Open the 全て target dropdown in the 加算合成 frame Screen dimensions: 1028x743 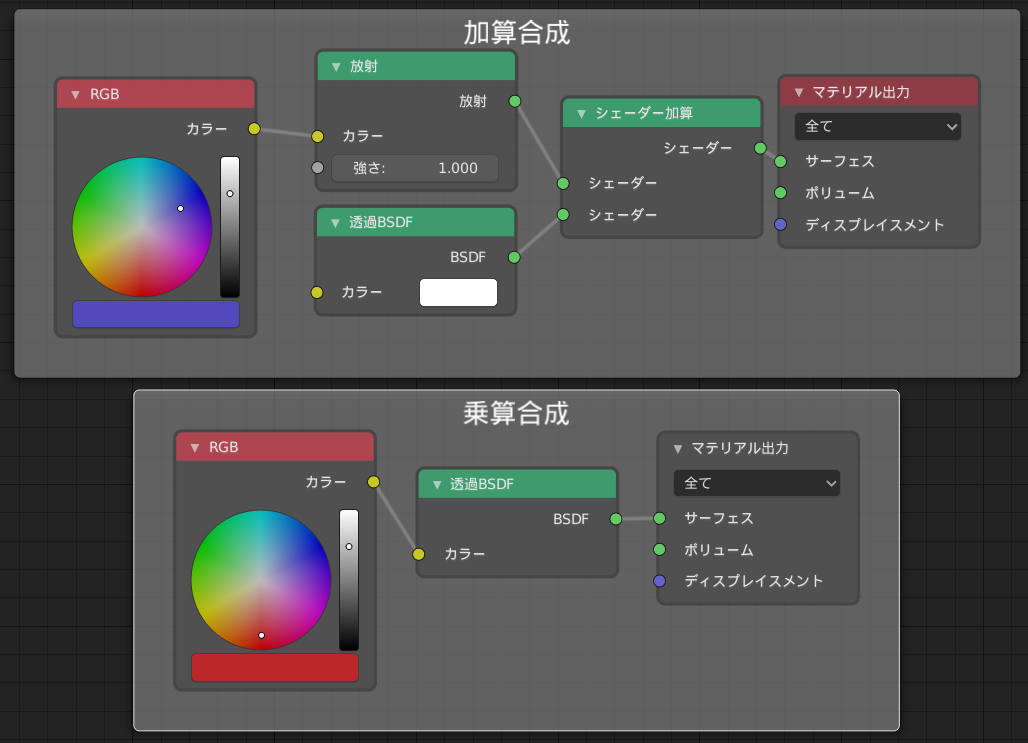coord(877,127)
